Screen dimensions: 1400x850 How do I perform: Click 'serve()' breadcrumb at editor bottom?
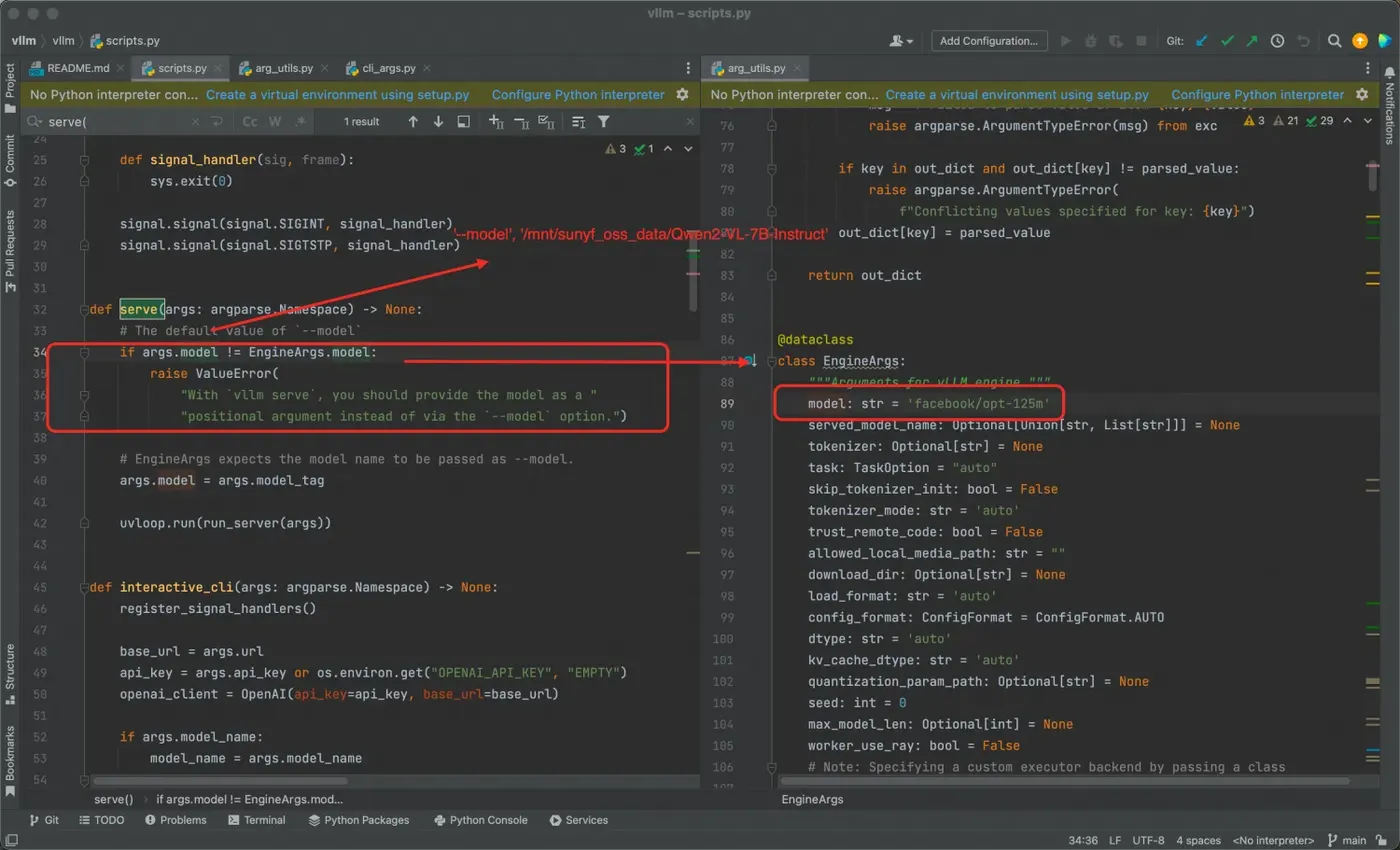click(x=113, y=799)
